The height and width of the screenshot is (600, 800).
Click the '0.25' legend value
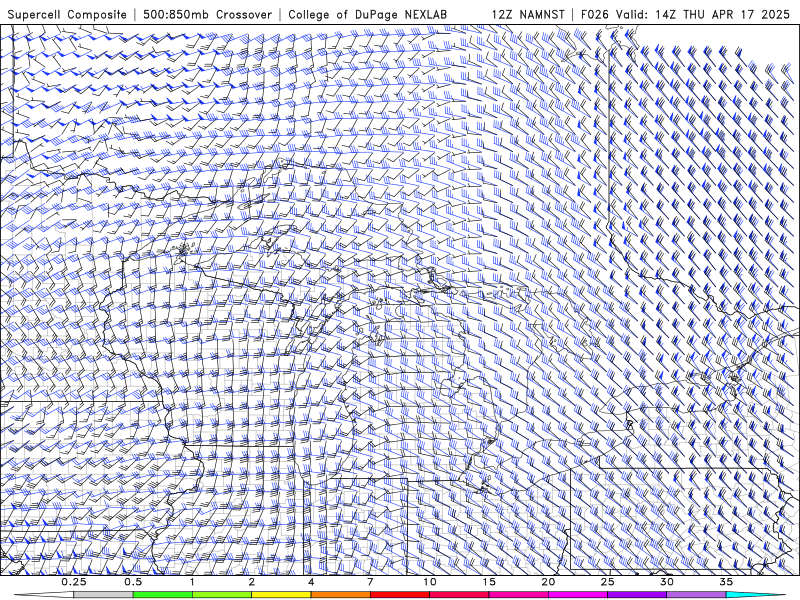click(x=74, y=582)
